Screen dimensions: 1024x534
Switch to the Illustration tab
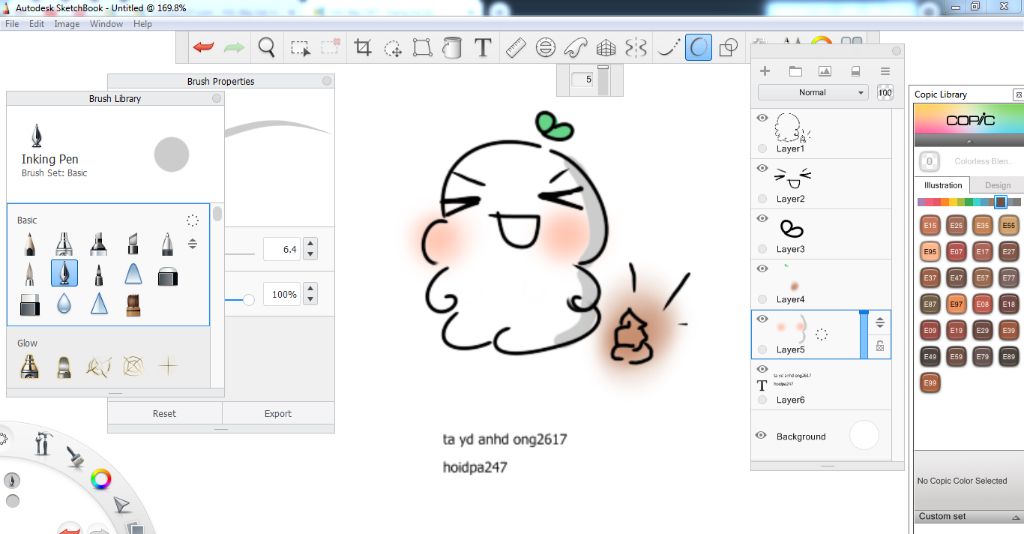tap(942, 185)
